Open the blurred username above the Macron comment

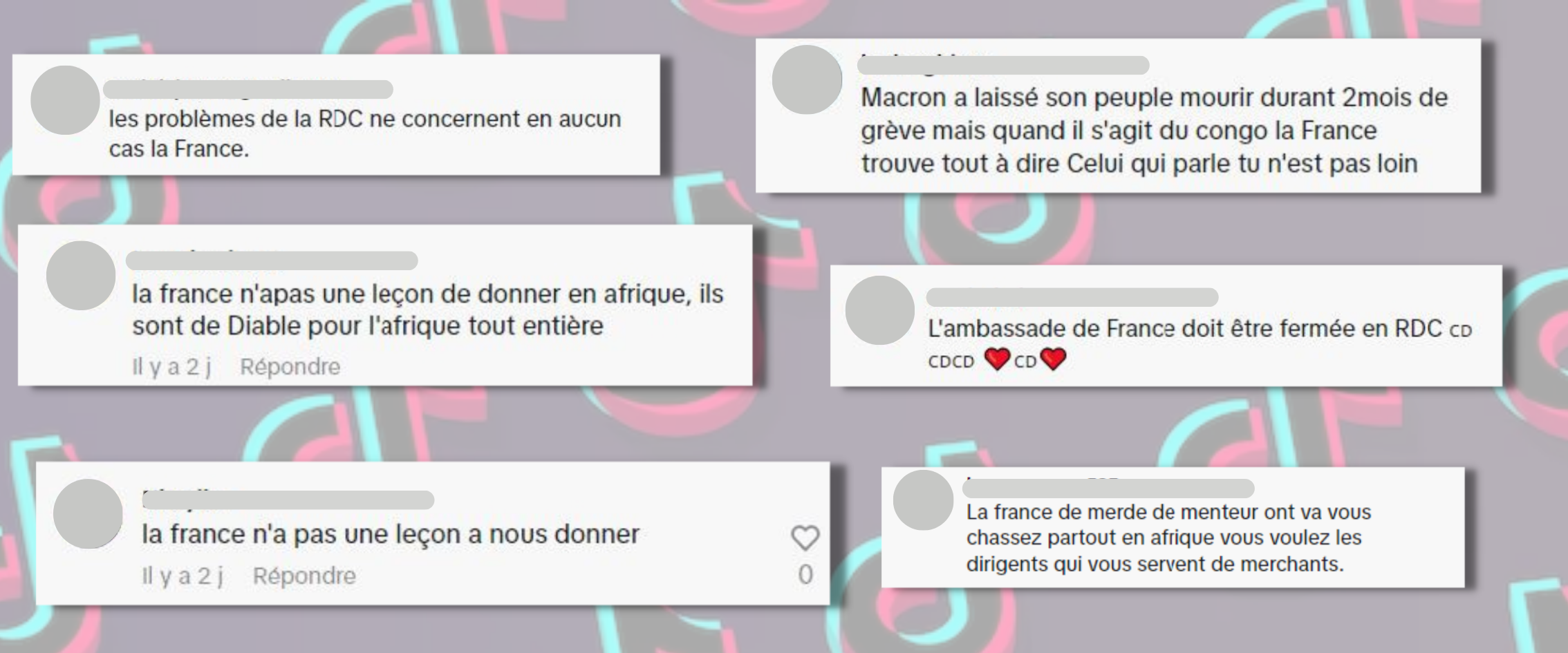coord(1003,65)
